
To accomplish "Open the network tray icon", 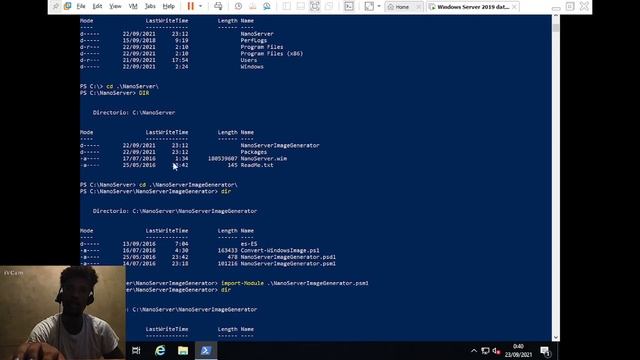I will (485, 351).
